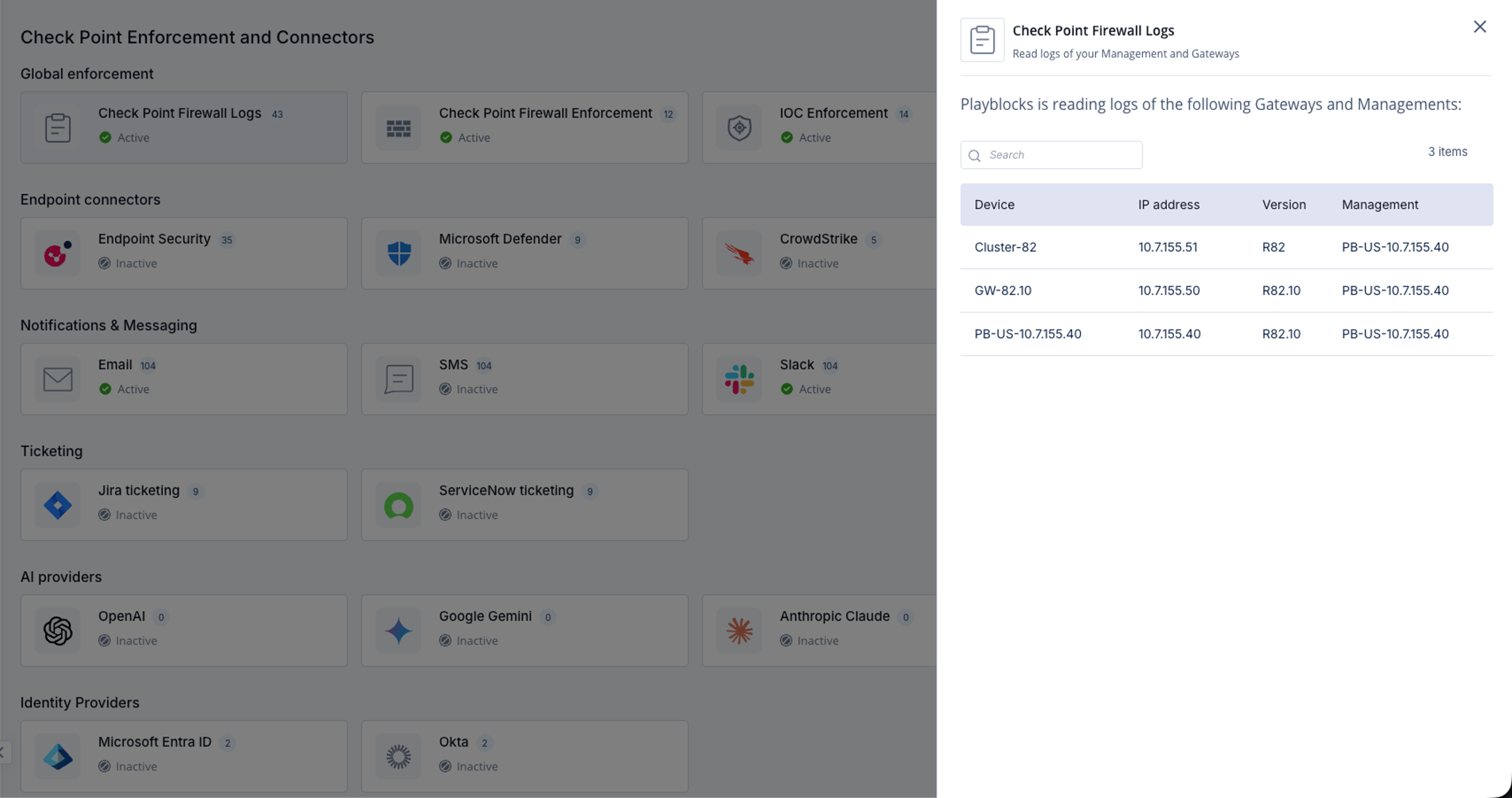Click the Inactive status icon on Okta
1512x798 pixels.
pyautogui.click(x=445, y=766)
